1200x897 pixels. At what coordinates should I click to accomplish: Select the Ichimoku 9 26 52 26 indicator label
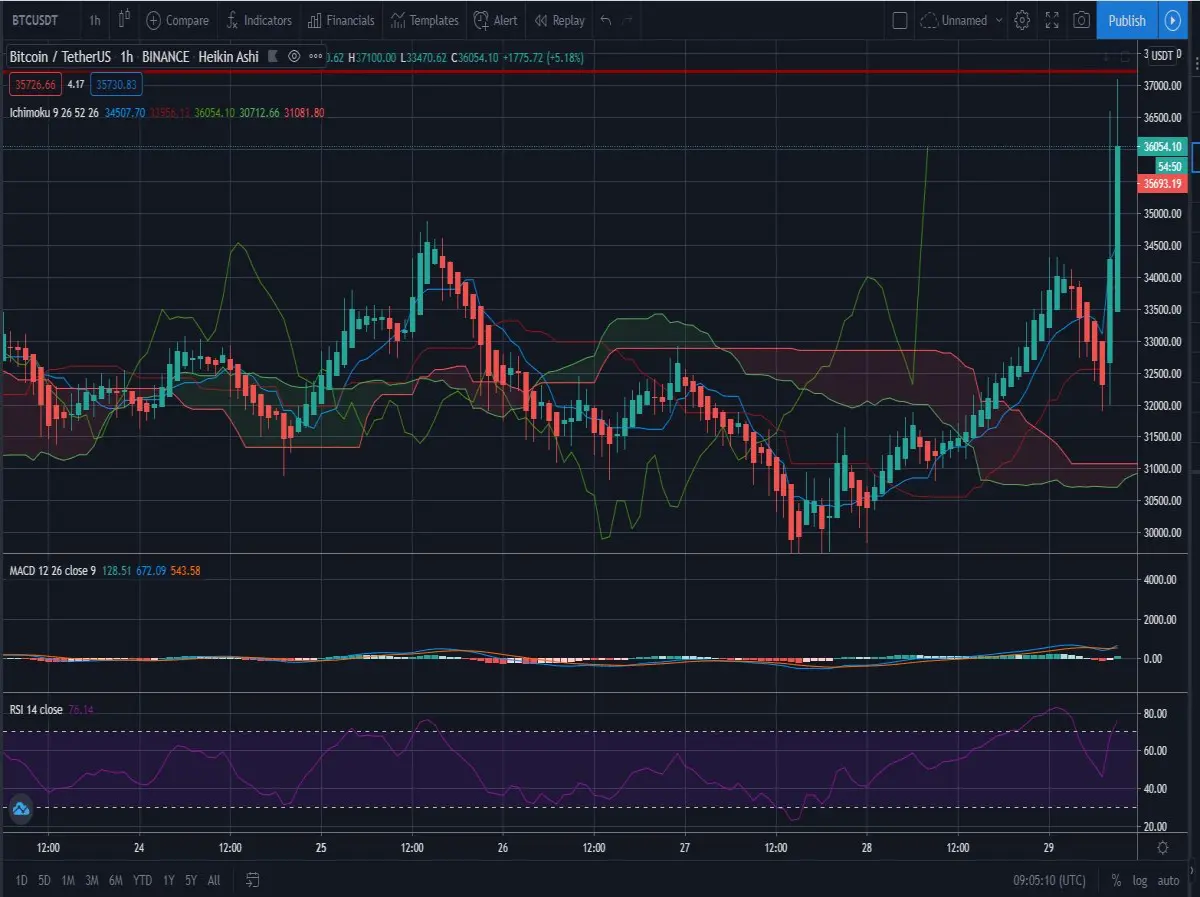[54, 113]
